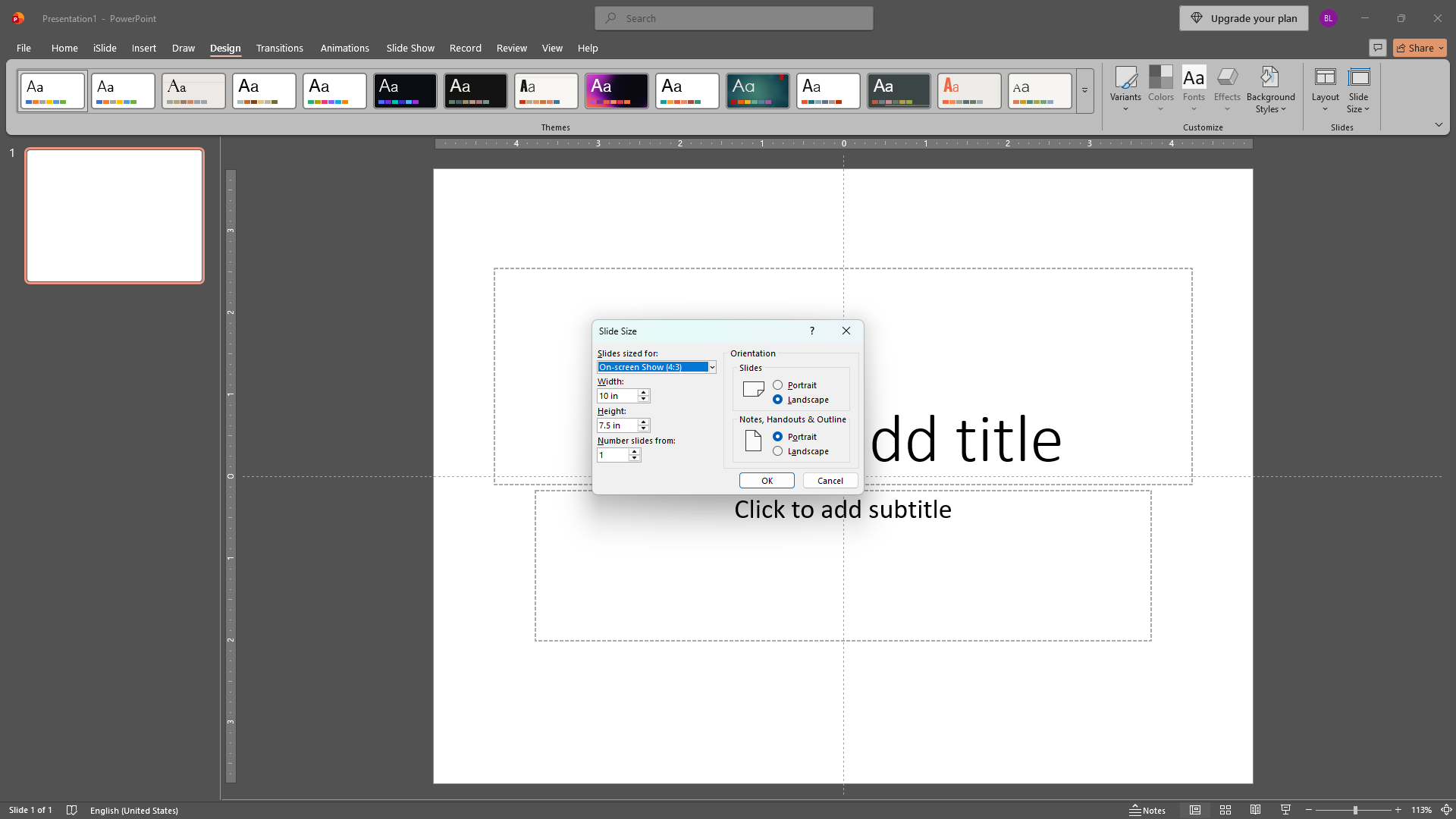Select Portrait for Notes, Handouts & Outline

(795, 437)
